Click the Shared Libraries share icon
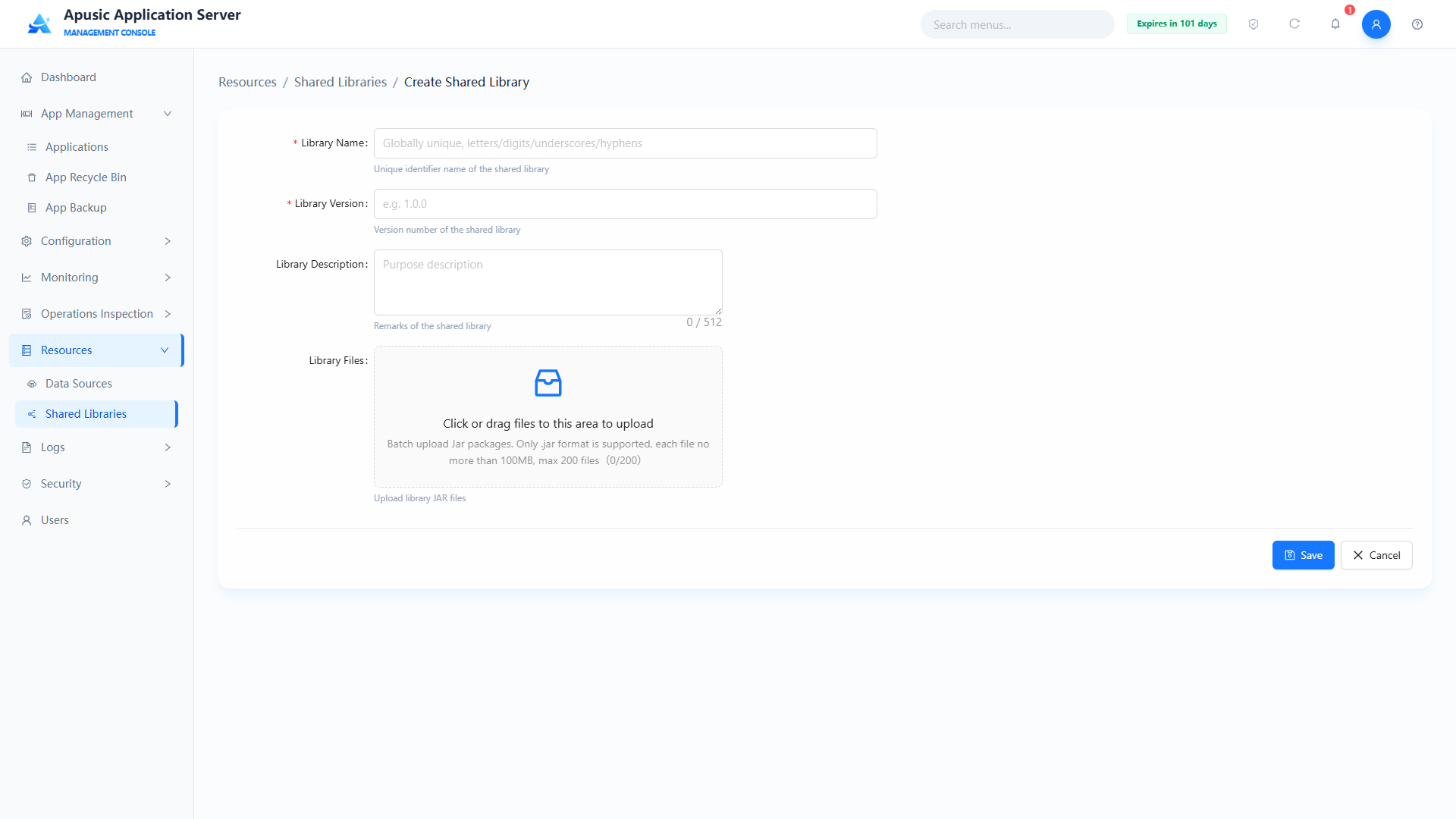The width and height of the screenshot is (1456, 819). click(x=32, y=414)
